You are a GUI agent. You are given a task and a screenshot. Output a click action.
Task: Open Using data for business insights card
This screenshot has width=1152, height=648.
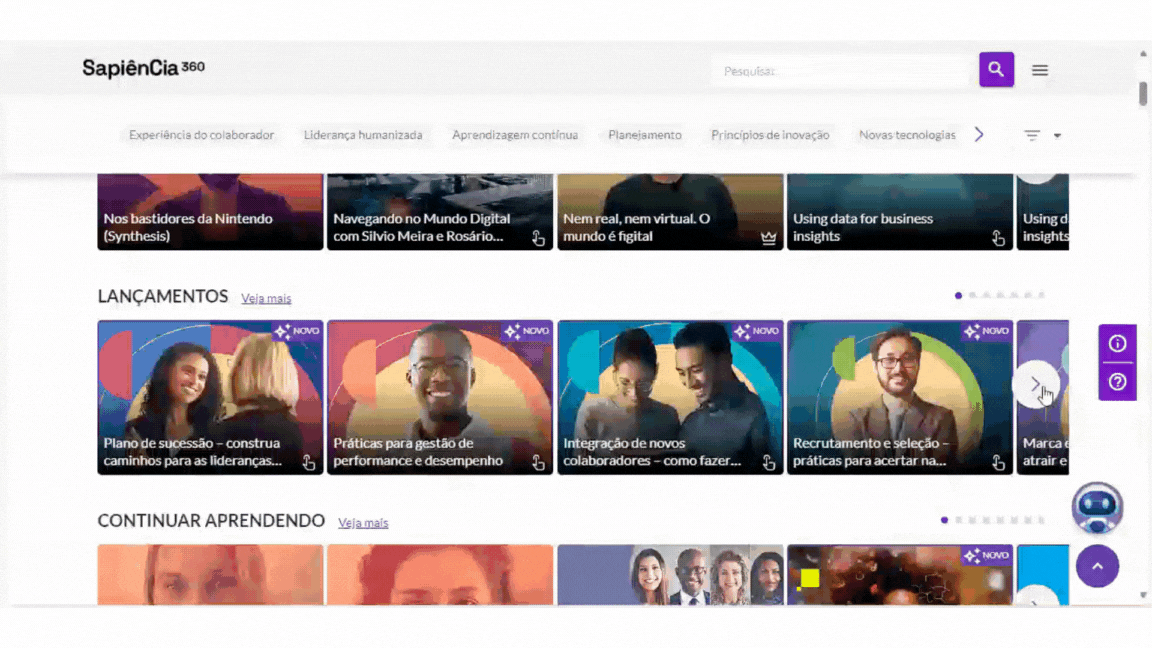pos(900,212)
